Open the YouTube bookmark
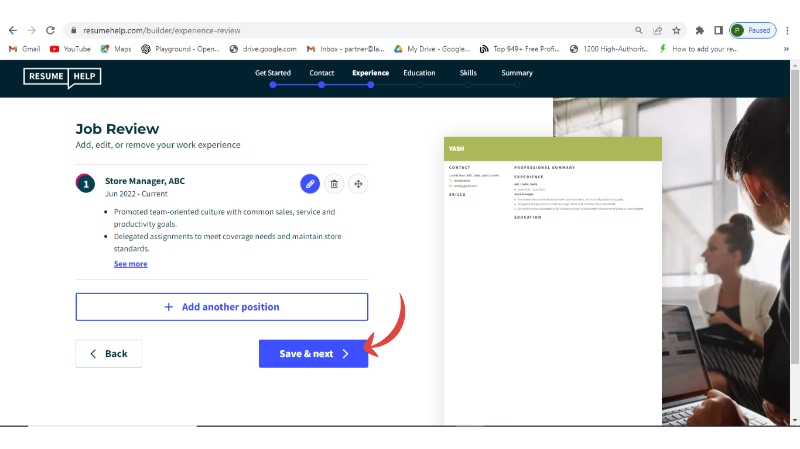The height and width of the screenshot is (449, 800). [70, 48]
